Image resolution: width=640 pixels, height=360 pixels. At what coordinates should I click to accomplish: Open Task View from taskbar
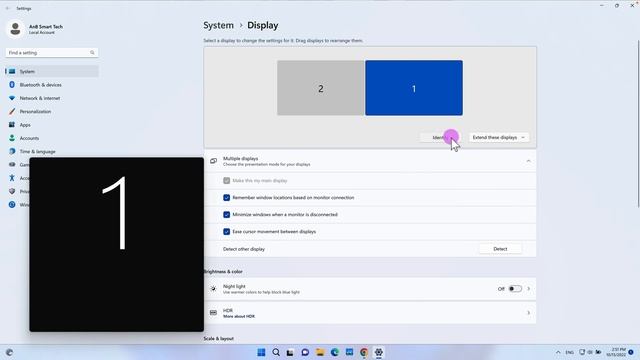tap(290, 352)
